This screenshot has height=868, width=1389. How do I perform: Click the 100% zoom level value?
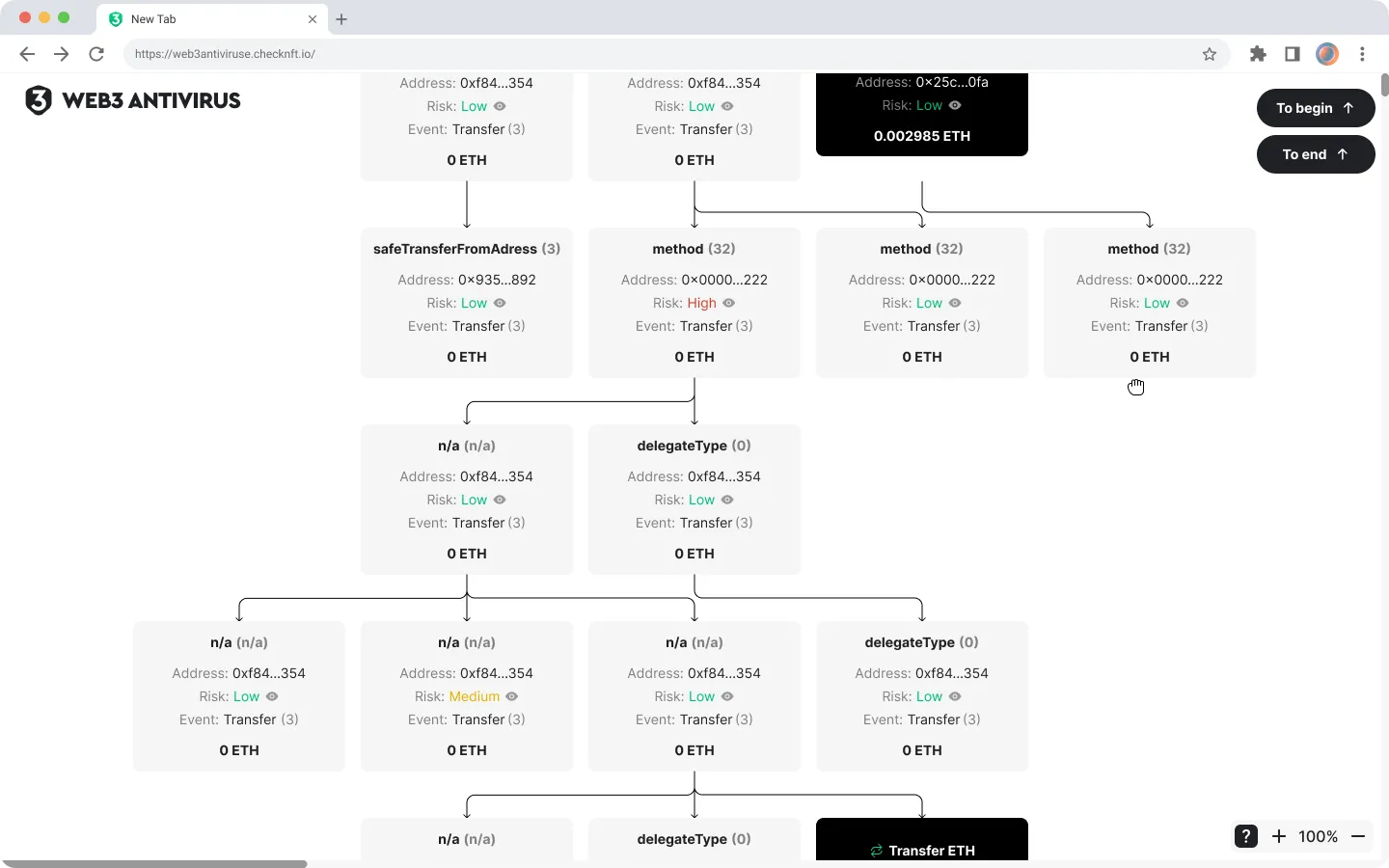[x=1318, y=836]
